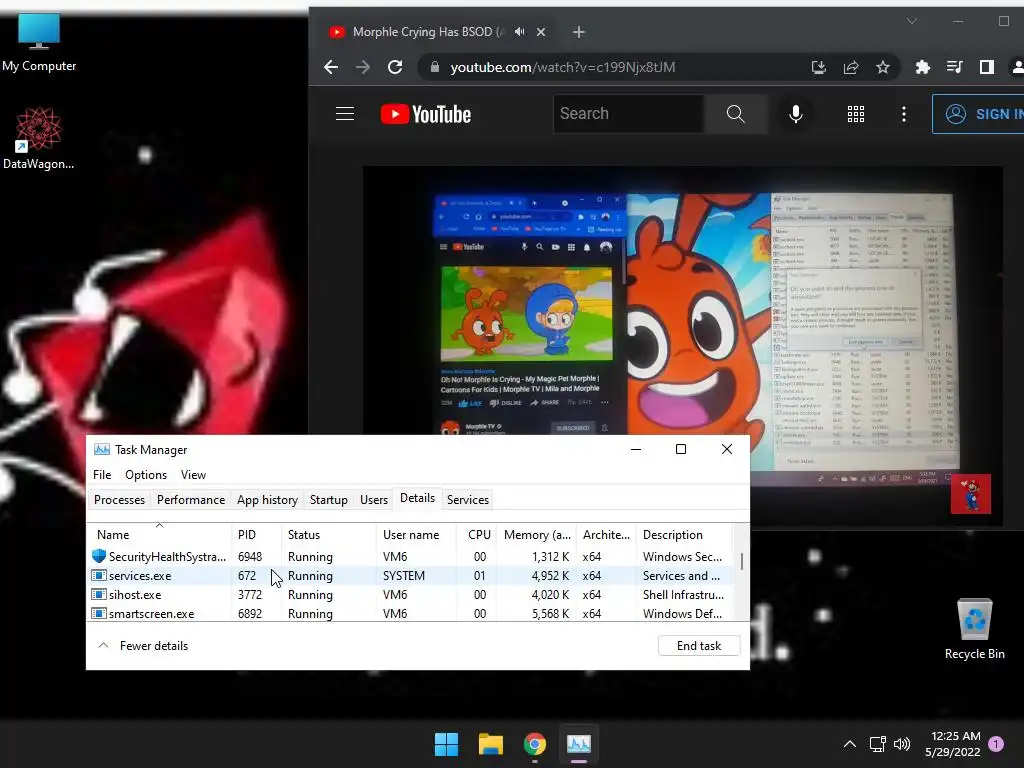Switch to Performance tab
Viewport: 1024px width, 768px height.
tap(191, 500)
